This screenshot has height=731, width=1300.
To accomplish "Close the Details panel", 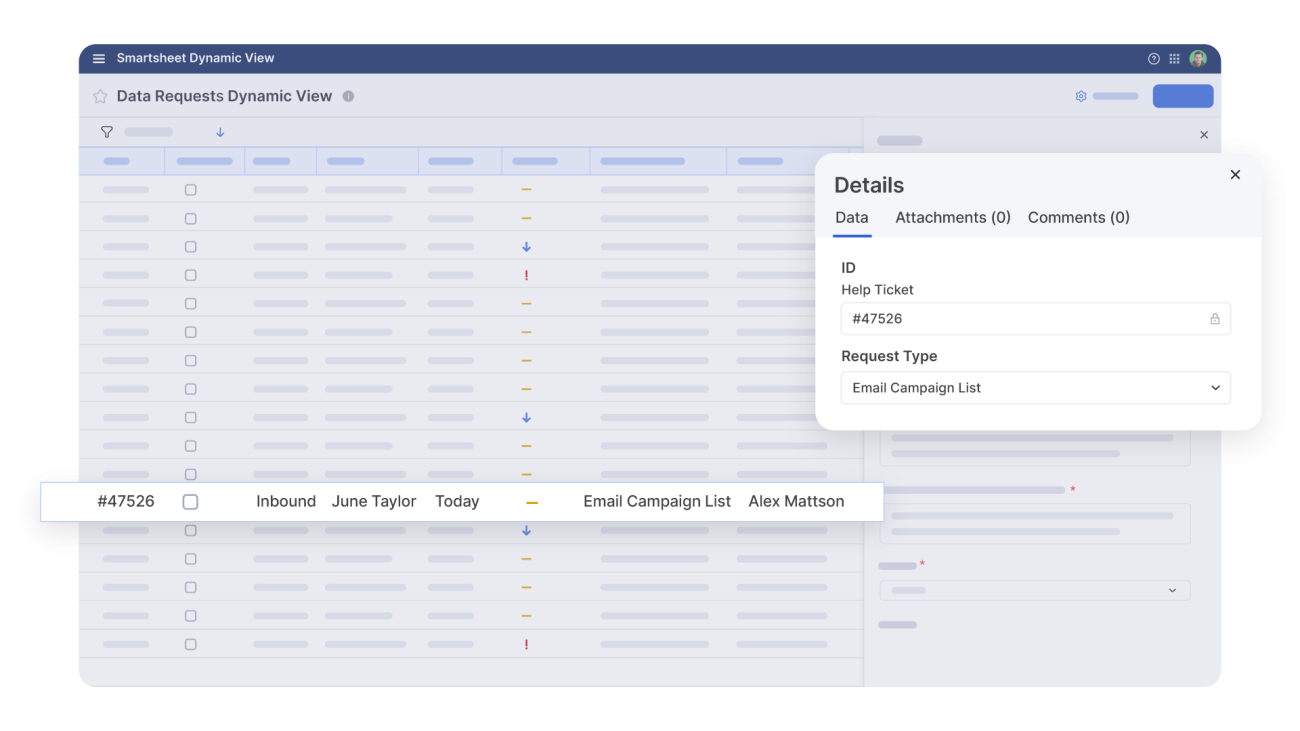I will (x=1235, y=174).
